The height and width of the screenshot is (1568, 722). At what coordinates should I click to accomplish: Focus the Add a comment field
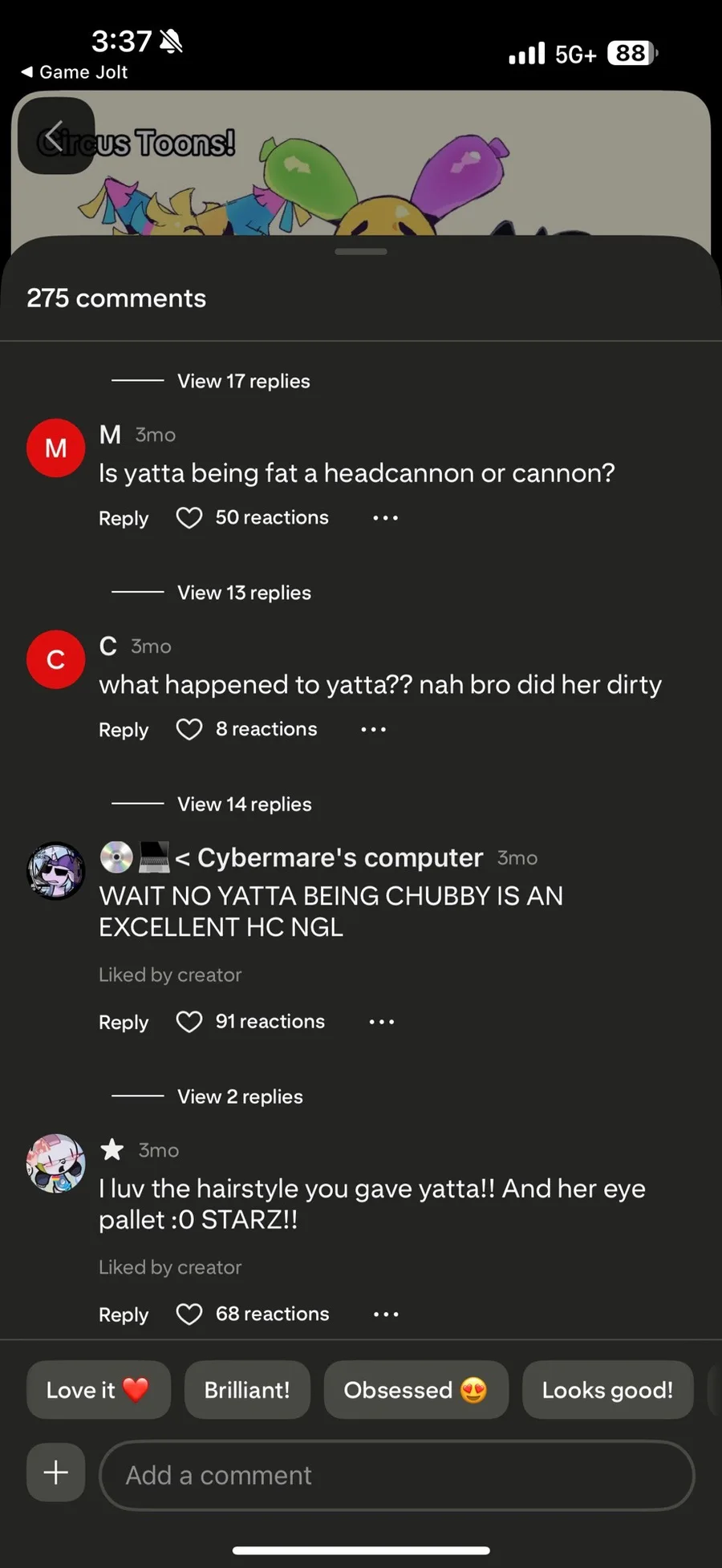tap(396, 1475)
